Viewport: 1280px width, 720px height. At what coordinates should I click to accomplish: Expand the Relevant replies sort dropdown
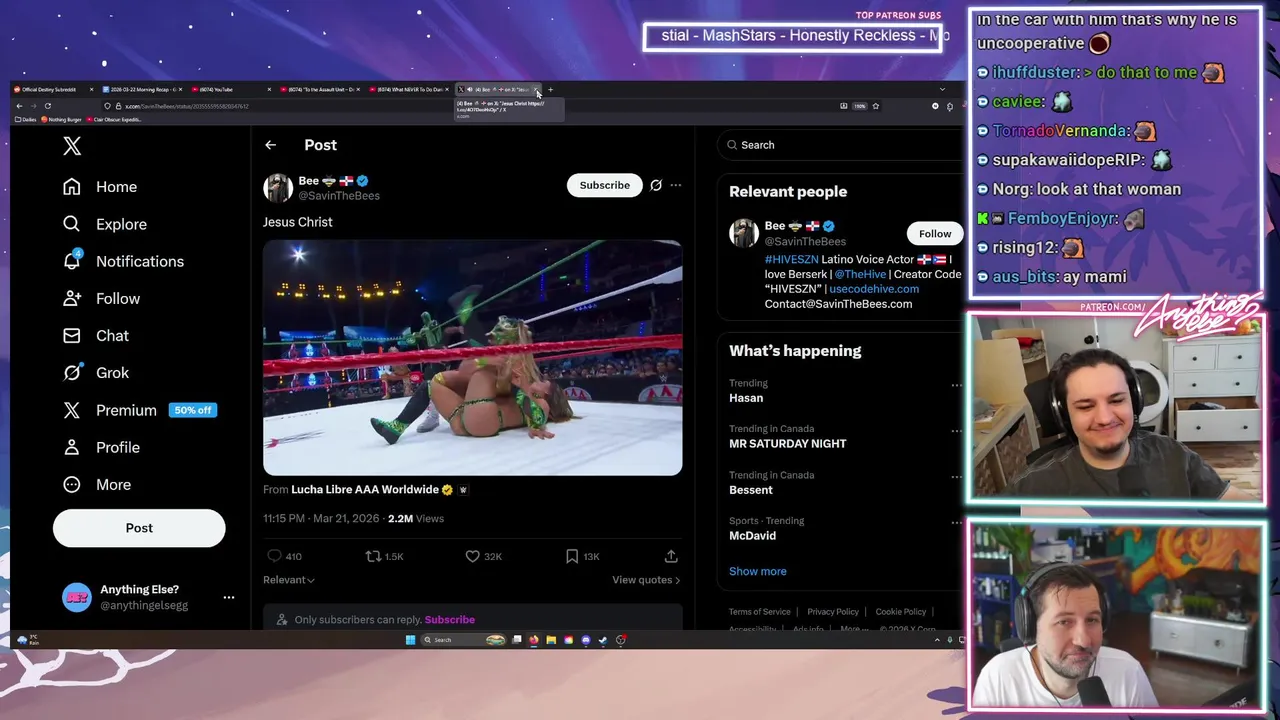[x=289, y=580]
